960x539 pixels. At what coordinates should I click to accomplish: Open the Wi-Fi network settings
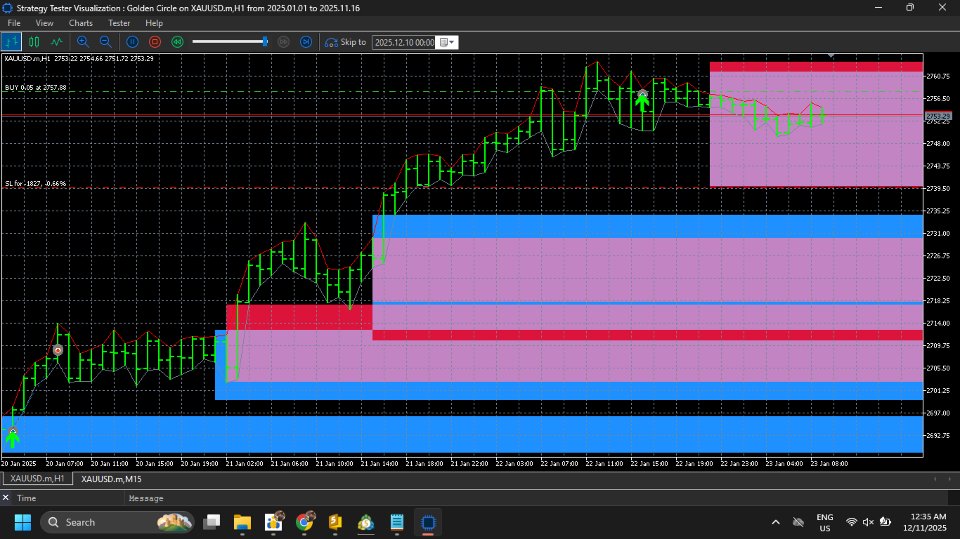851,522
